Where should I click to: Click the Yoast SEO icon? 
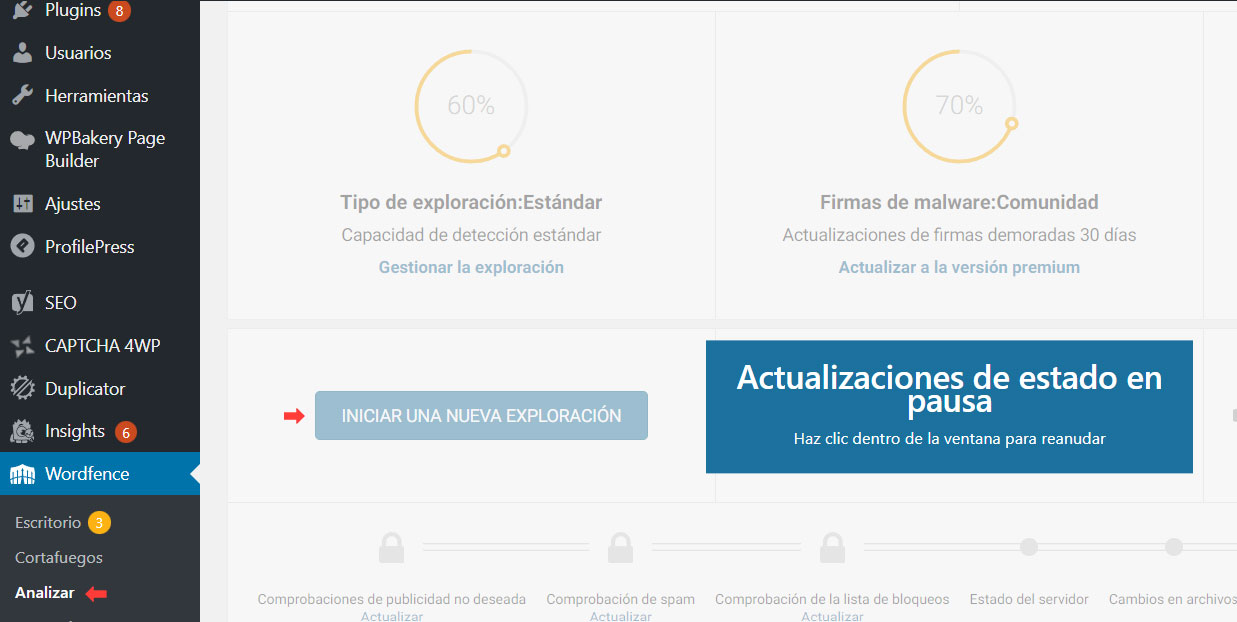tap(22, 303)
